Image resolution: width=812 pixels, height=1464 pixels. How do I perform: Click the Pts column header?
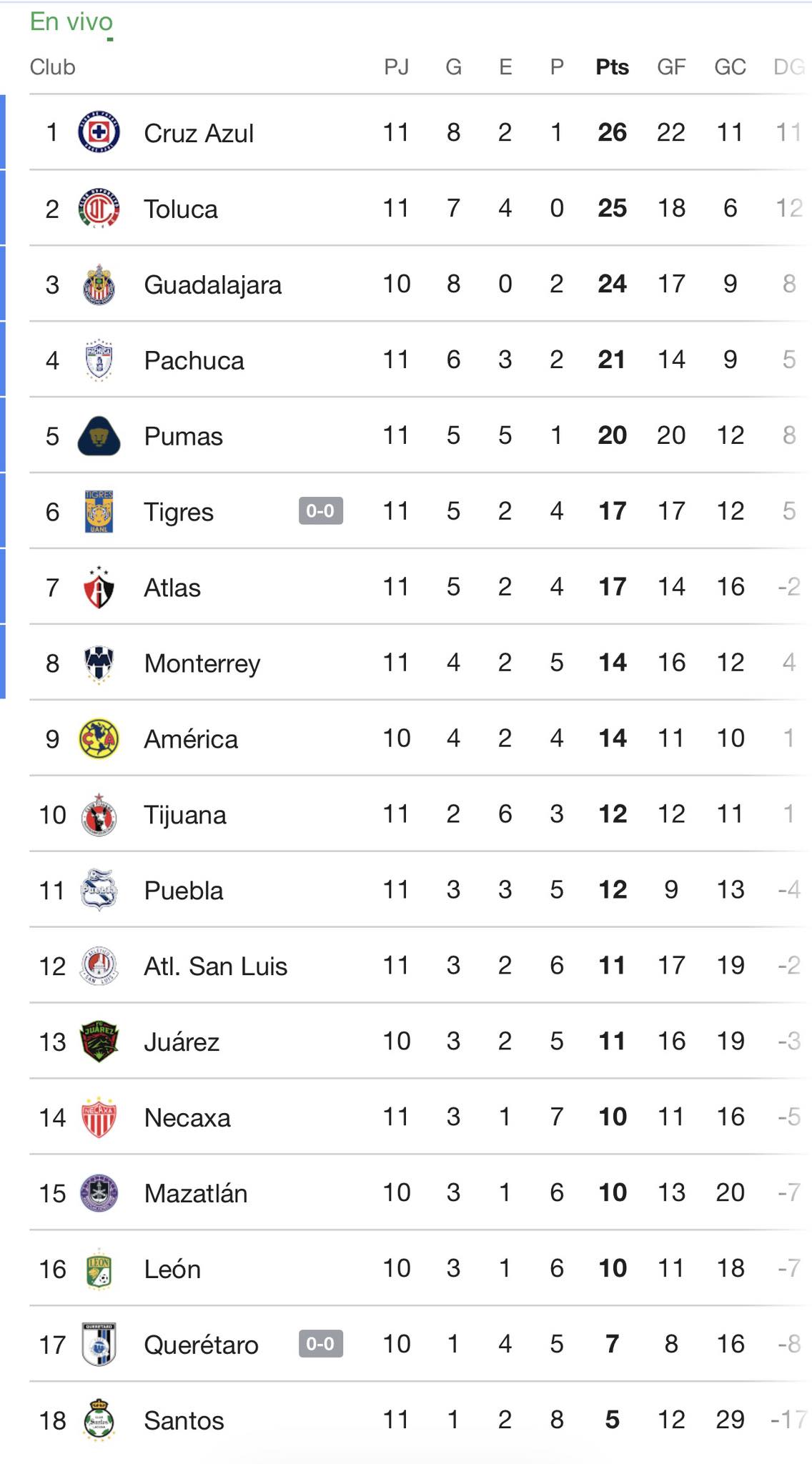pyautogui.click(x=612, y=67)
